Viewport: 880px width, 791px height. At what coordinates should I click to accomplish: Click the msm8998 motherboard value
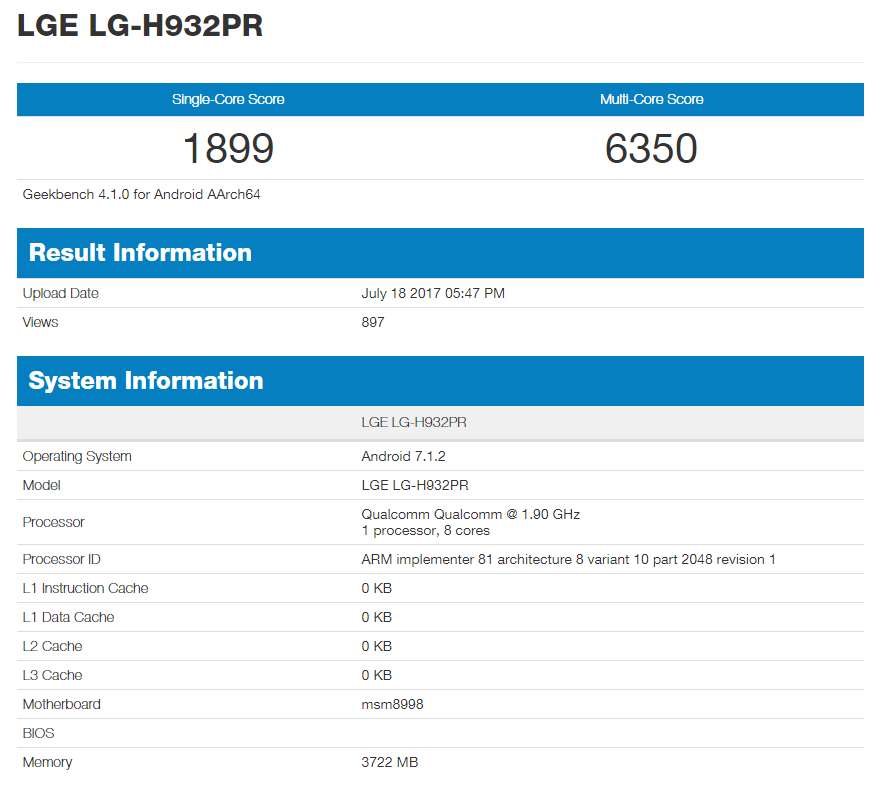tap(392, 704)
